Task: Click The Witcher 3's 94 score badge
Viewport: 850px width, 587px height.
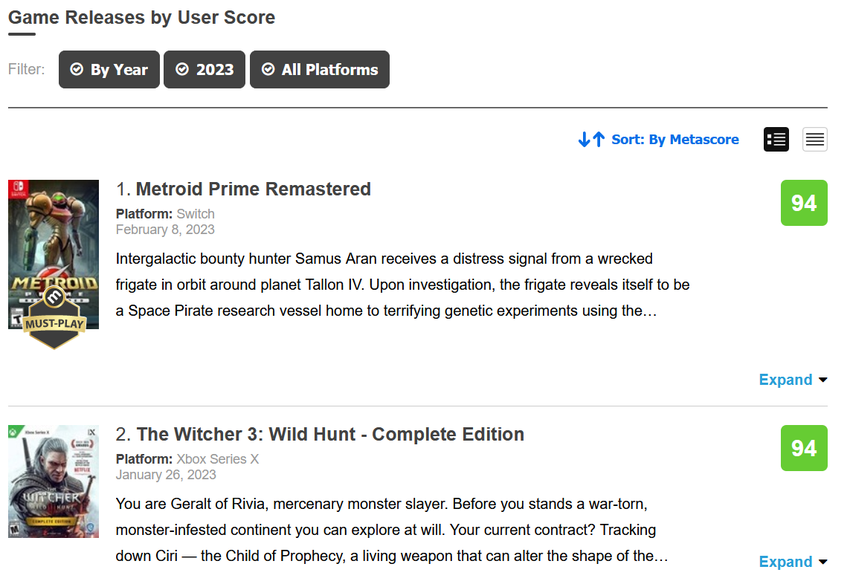Action: 804,448
